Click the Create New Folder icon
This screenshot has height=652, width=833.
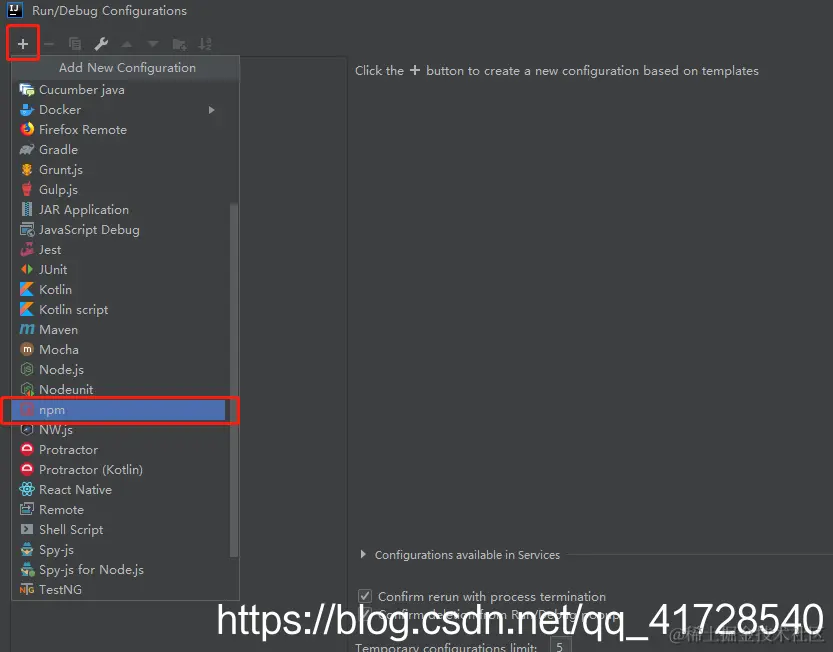[x=180, y=44]
